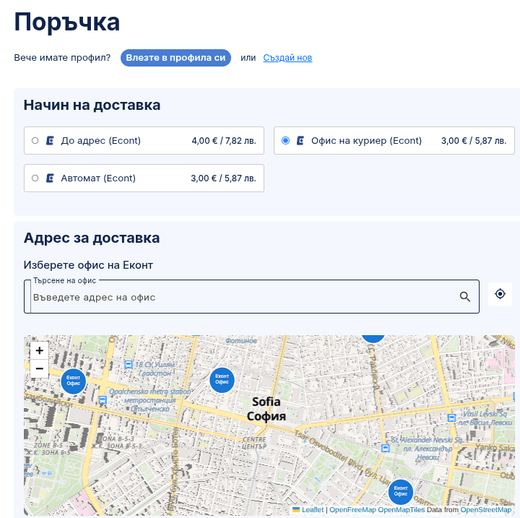Click the Vasil Levski Sq metro station icon
Image resolution: width=520 pixels, height=518 pixels.
[x=452, y=418]
